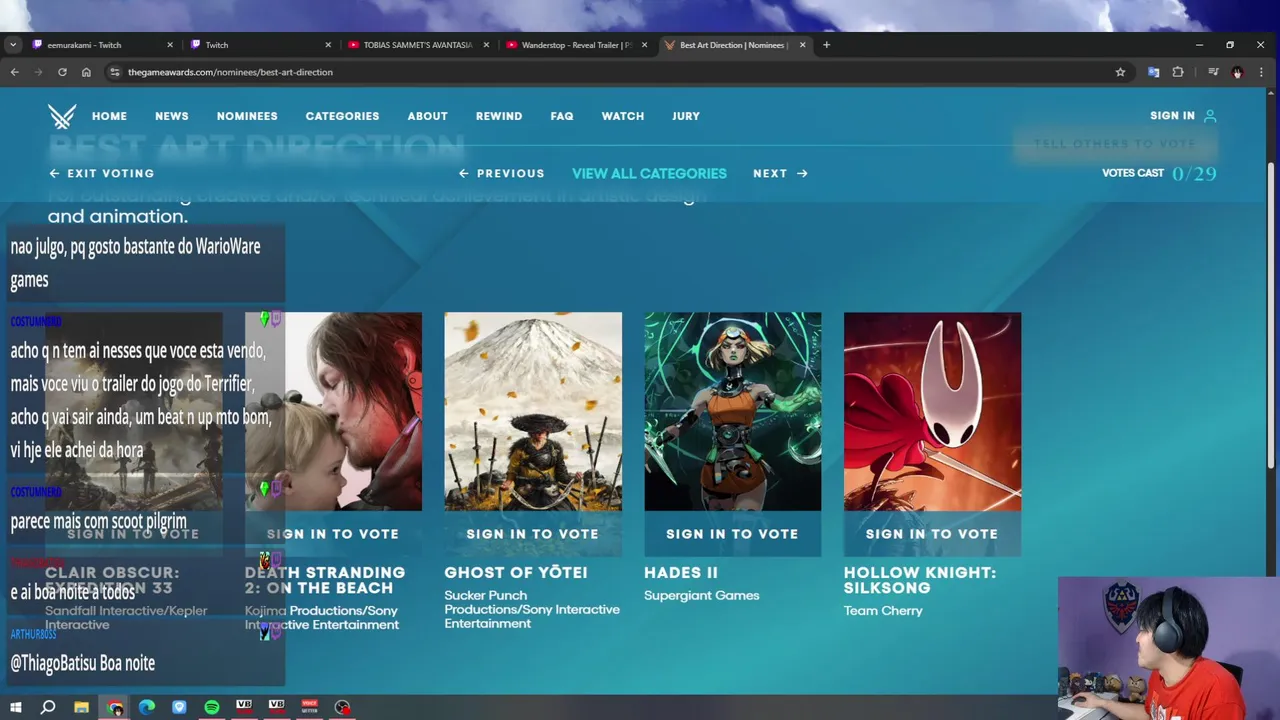
Task: Open JURY in site navigation
Action: tap(686, 116)
